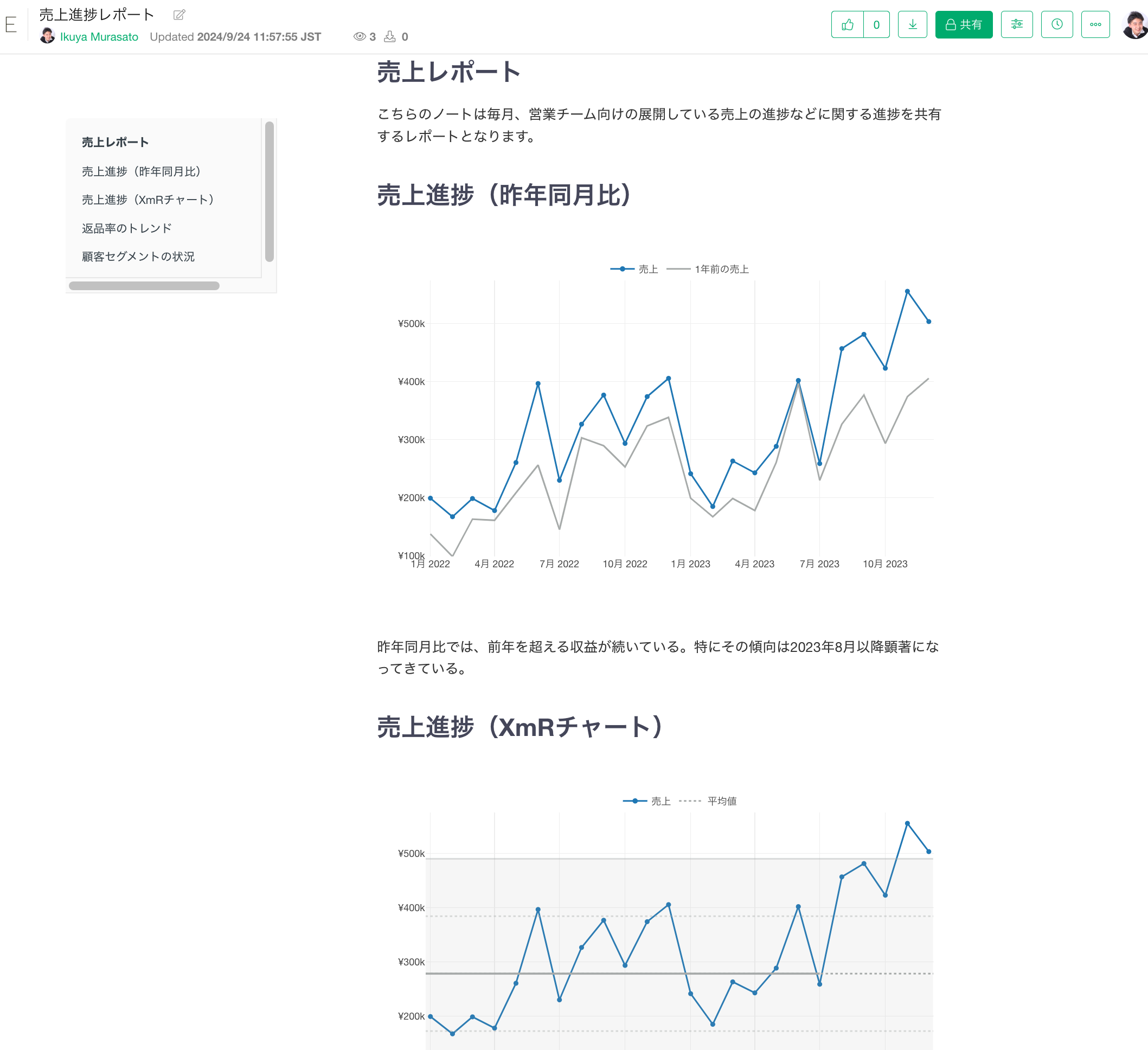1148x1050 pixels.
Task: Toggle 平均値 series in XmR chart legend
Action: pyautogui.click(x=708, y=801)
